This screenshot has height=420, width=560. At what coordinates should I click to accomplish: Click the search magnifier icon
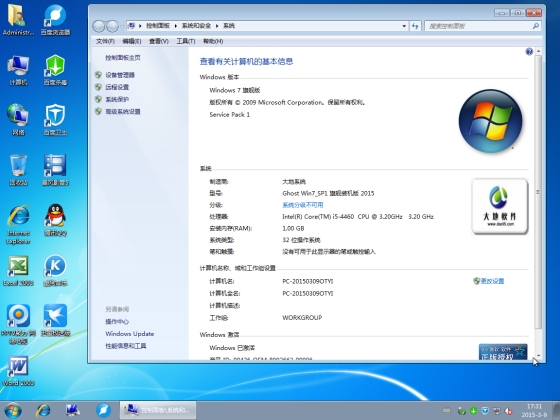[x=535, y=26]
